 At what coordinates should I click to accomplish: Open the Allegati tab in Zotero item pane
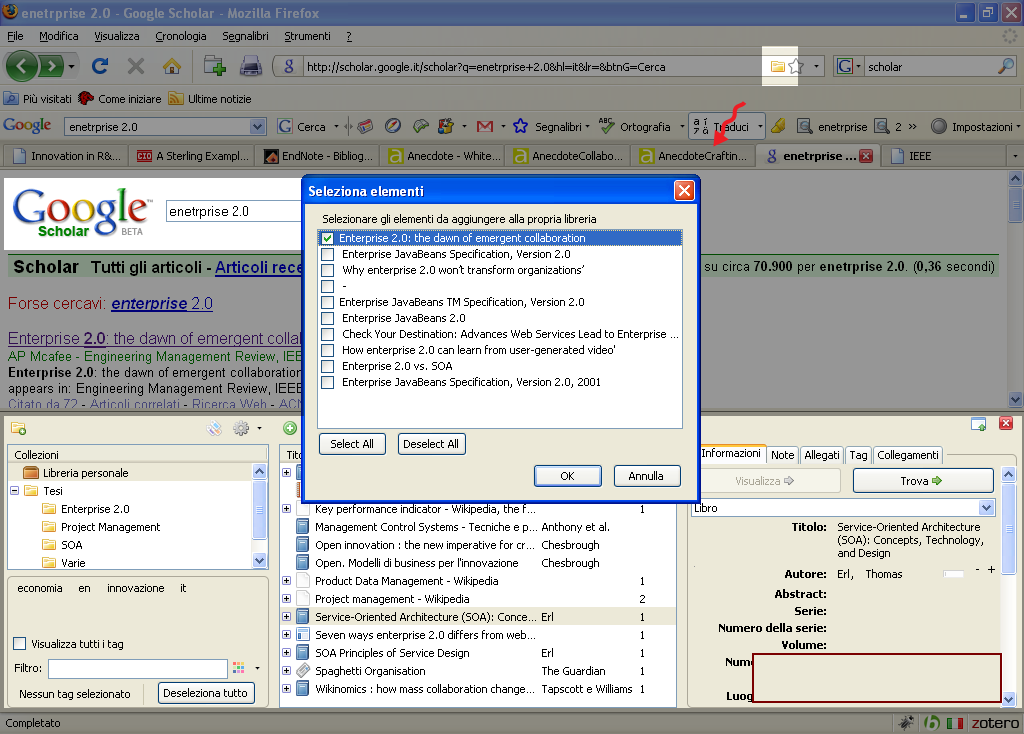[x=822, y=455]
